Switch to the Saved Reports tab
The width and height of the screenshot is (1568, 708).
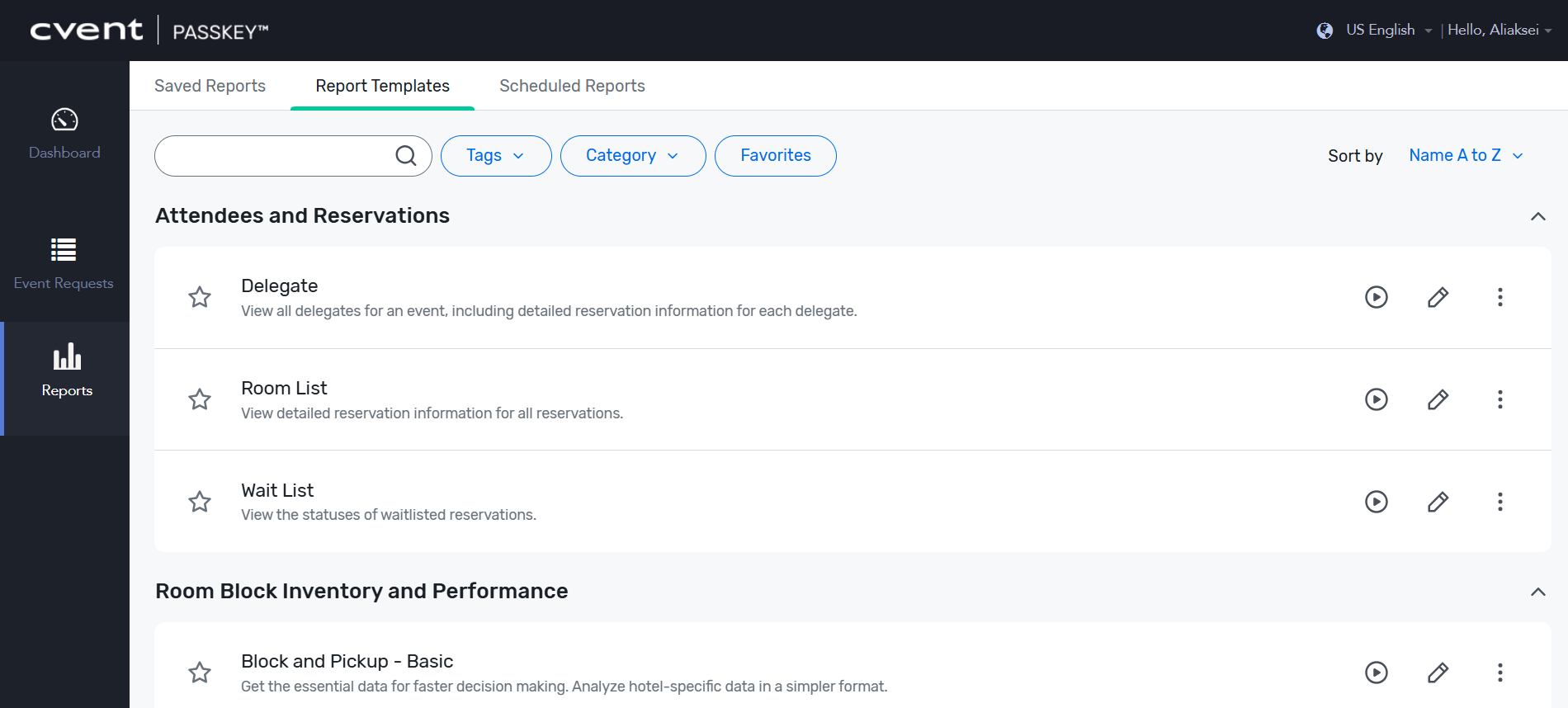click(210, 86)
